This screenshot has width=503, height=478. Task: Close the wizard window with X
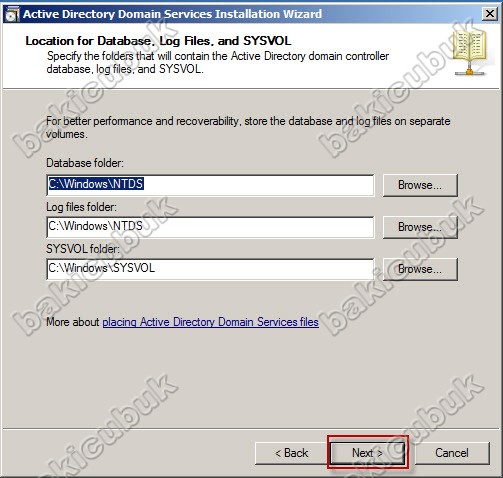coord(490,14)
